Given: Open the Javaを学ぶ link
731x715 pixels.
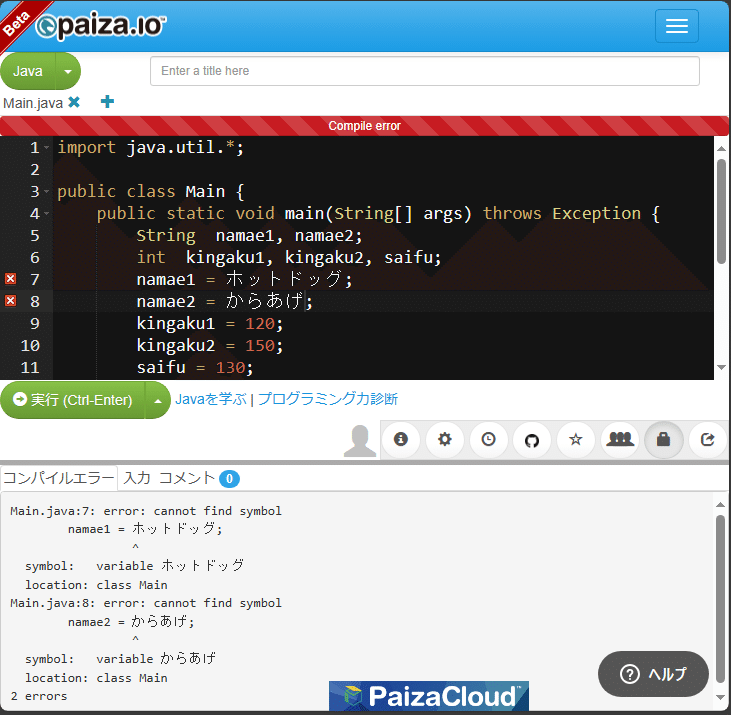Looking at the screenshot, I should [x=211, y=399].
